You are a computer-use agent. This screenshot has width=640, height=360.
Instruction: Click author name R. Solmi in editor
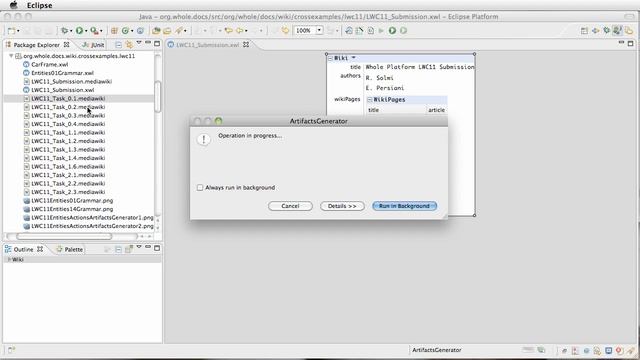(x=379, y=78)
